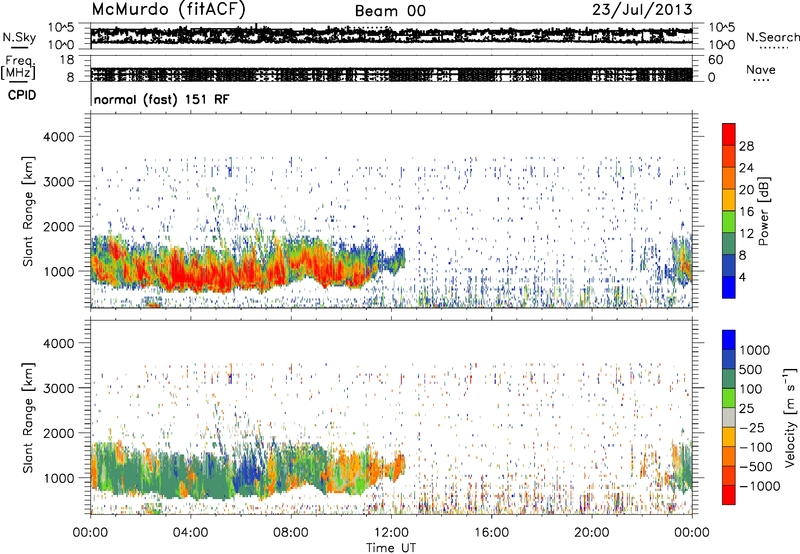The image size is (800, 554).
Task: Click the Velocity panel 'Slant Range [km]' label
Action: click(28, 417)
